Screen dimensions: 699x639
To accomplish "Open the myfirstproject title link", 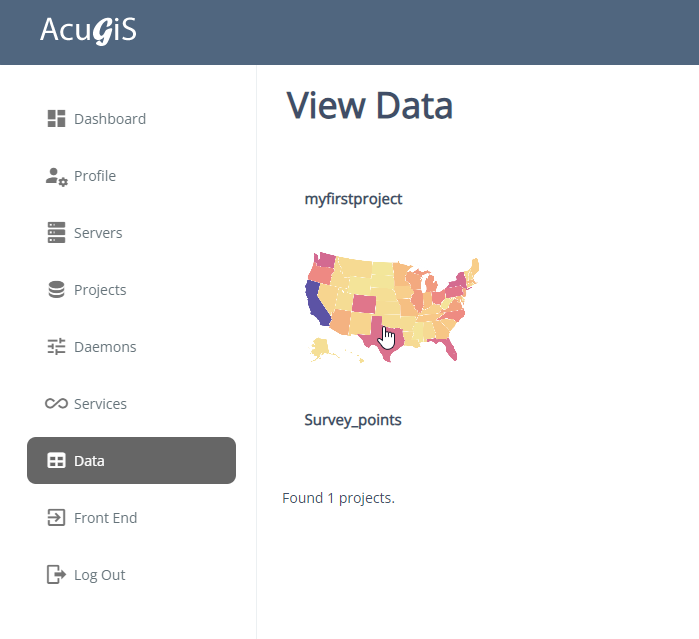I will point(353,199).
